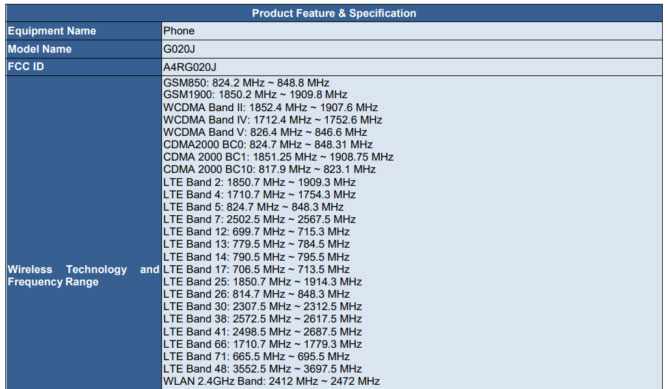Select the LTE Band 30 line
668x389 pixels.
click(x=262, y=306)
